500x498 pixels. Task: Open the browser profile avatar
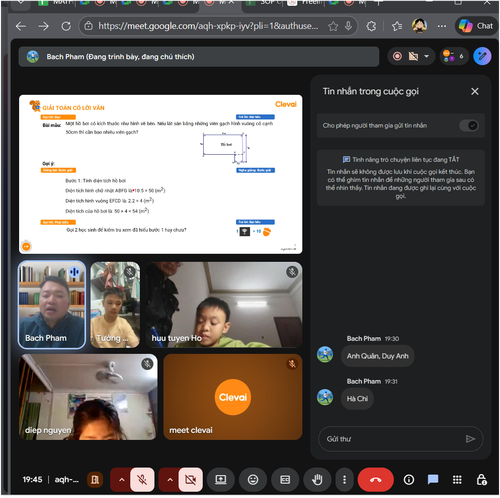419,26
